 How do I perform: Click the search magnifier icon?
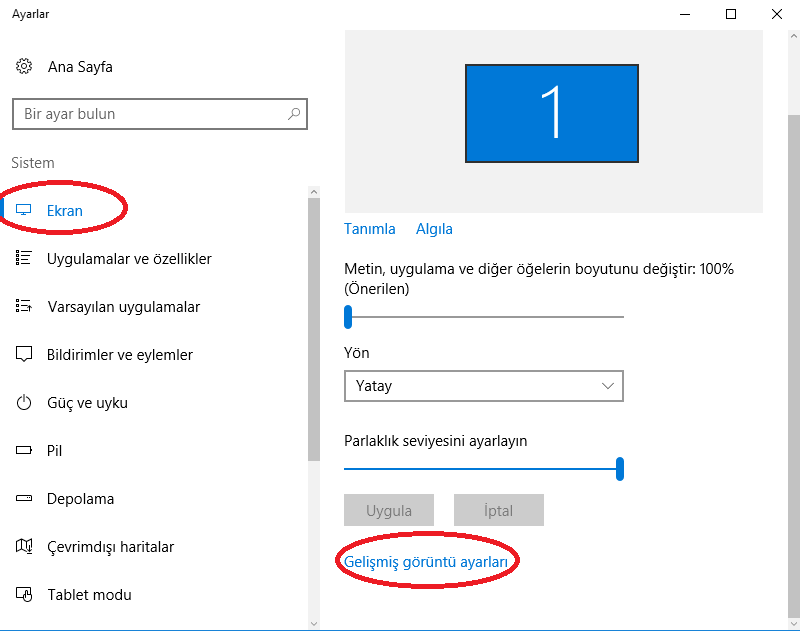pyautogui.click(x=293, y=114)
